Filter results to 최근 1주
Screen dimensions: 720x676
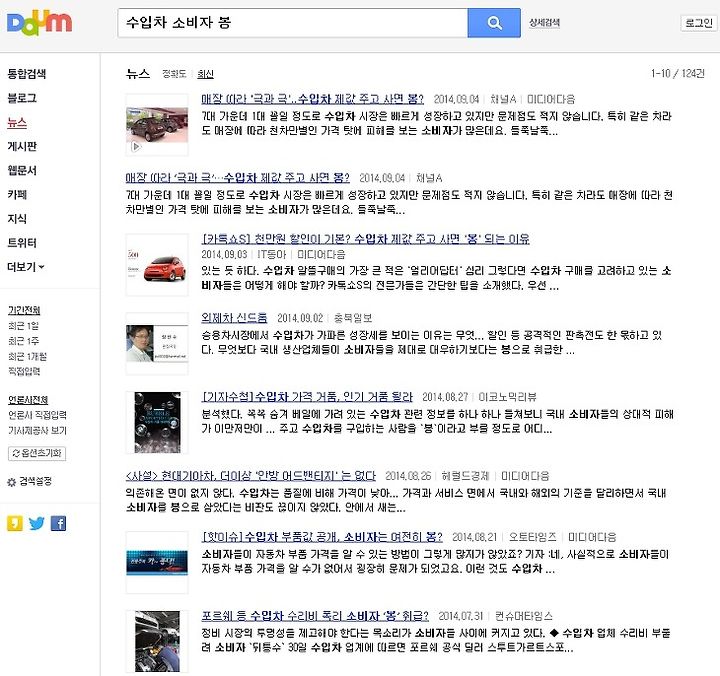(x=23, y=341)
